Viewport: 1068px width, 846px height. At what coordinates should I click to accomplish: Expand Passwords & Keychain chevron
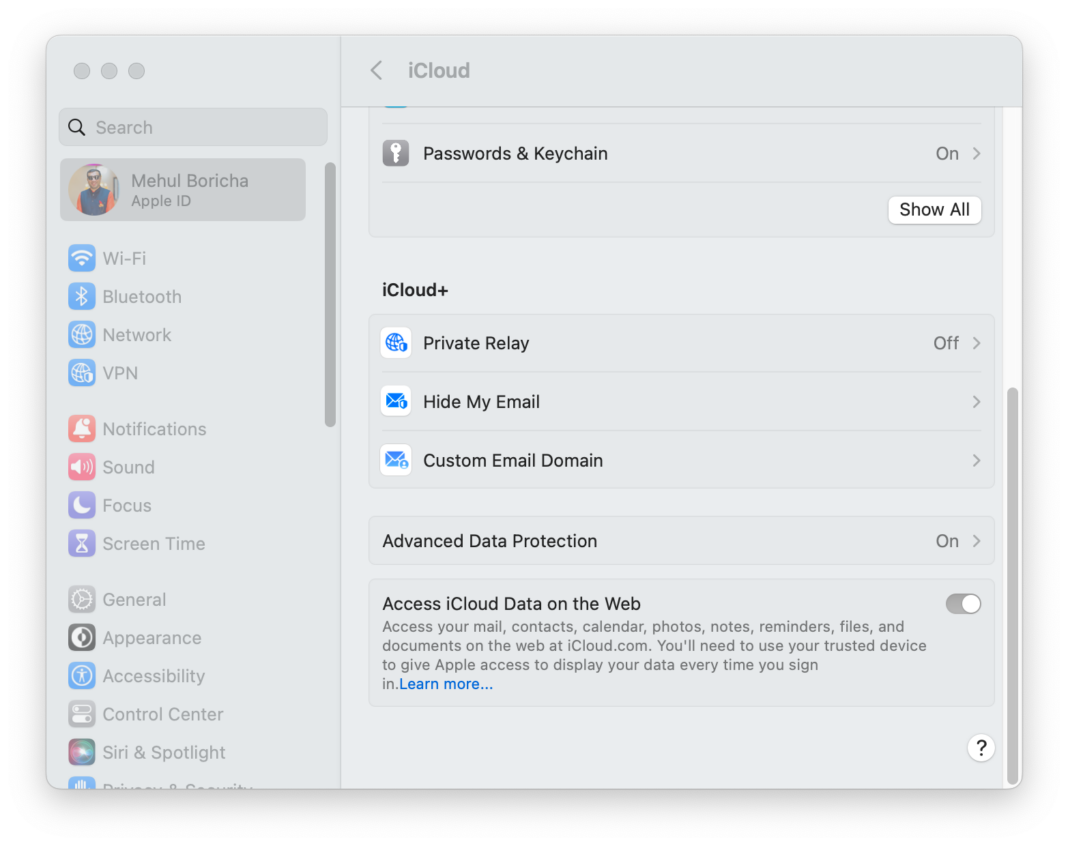pyautogui.click(x=977, y=153)
